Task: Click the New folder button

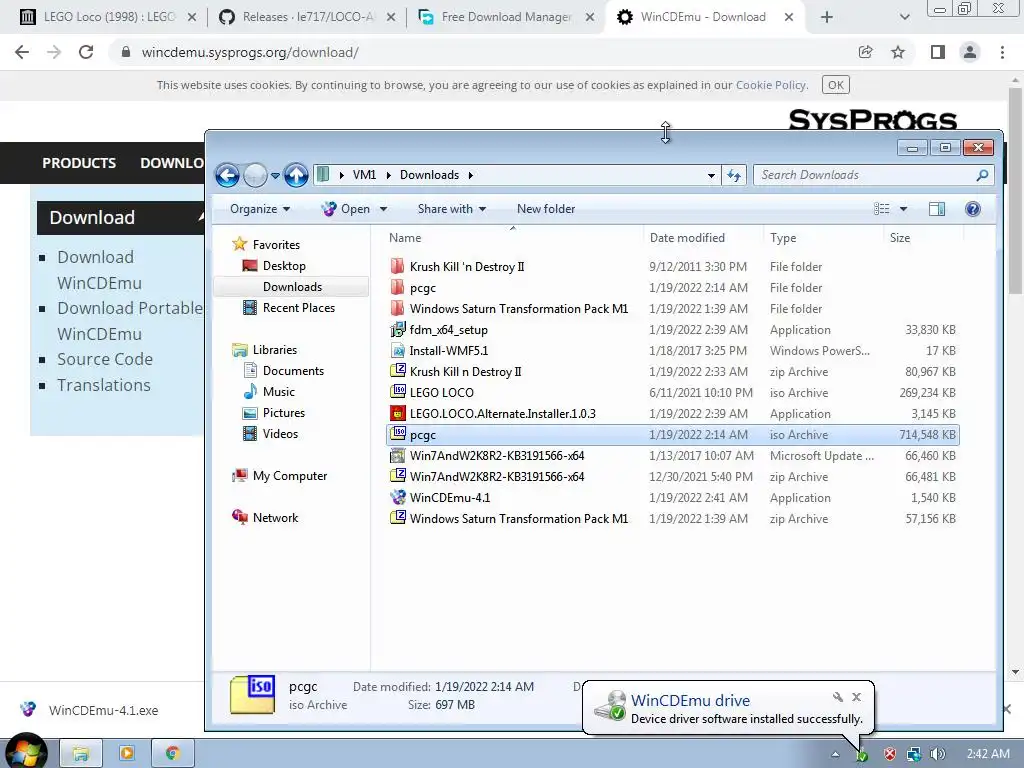Action: tap(546, 209)
